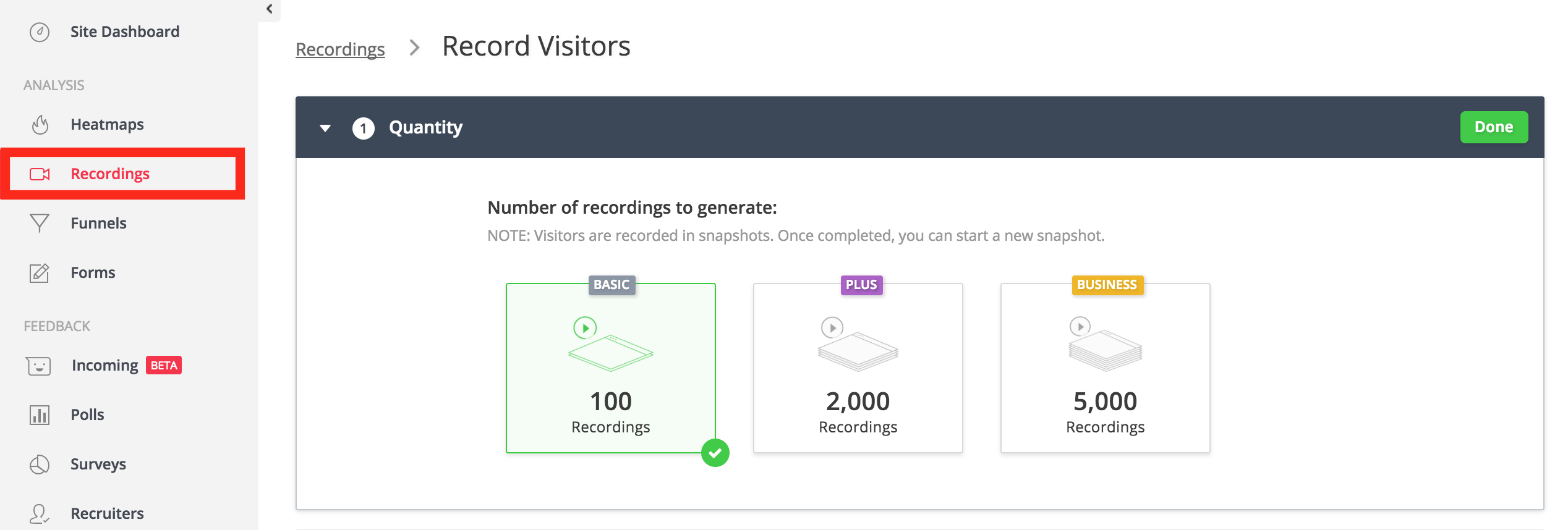Screen dimensions: 1568x530
Task: Collapse the Quantity section triangle
Action: click(x=326, y=127)
